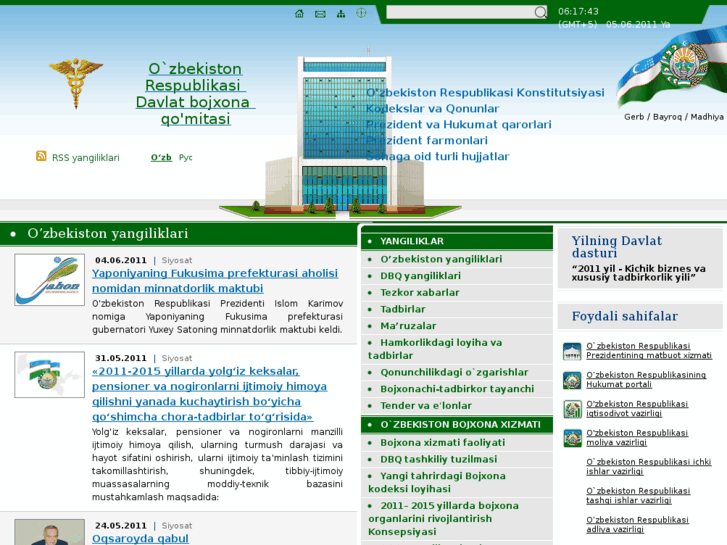Click the Prezident matbuot xizmati icon
The image size is (727, 545).
point(572,351)
